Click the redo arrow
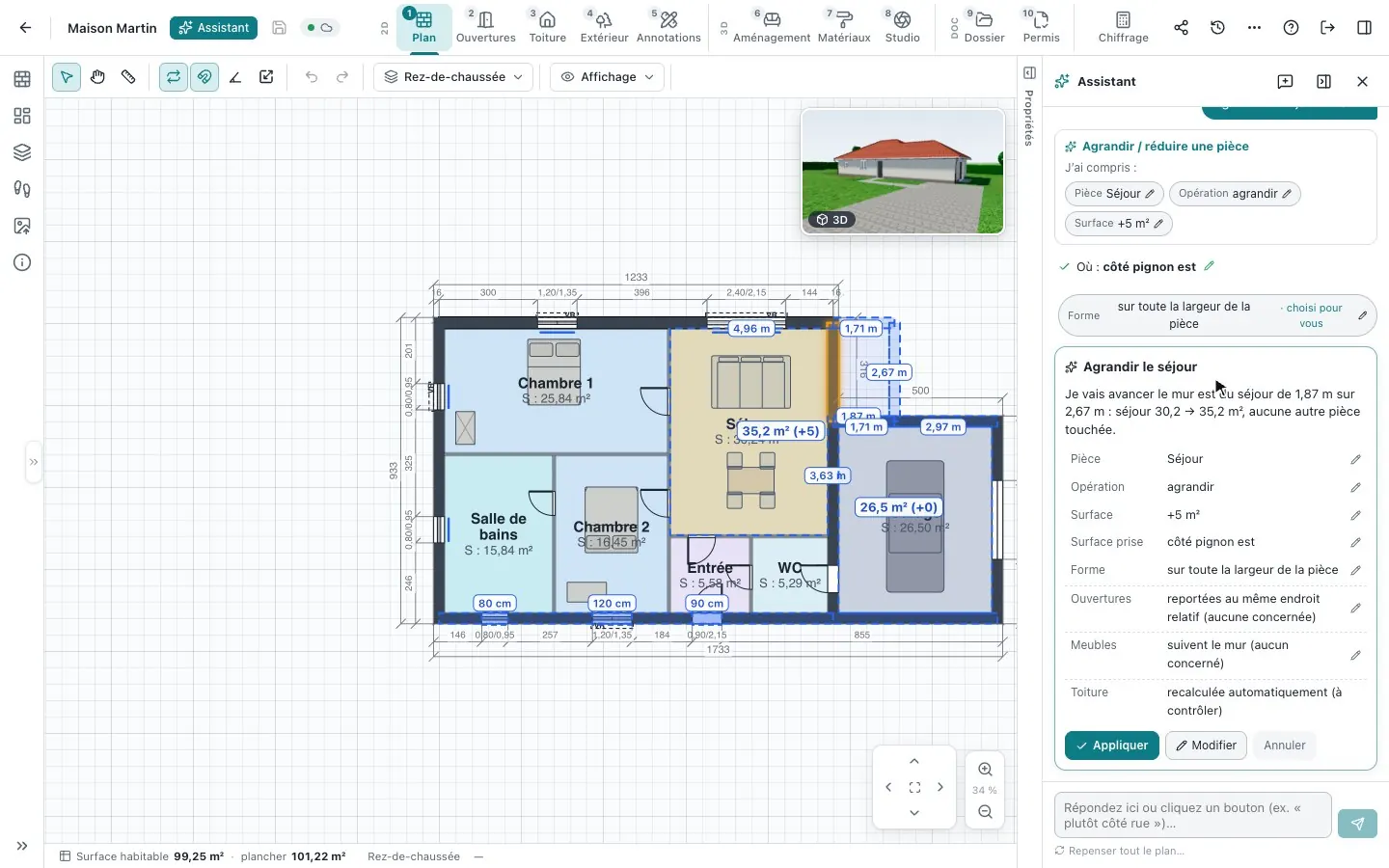Screen dimensions: 1389x868 coord(342,77)
